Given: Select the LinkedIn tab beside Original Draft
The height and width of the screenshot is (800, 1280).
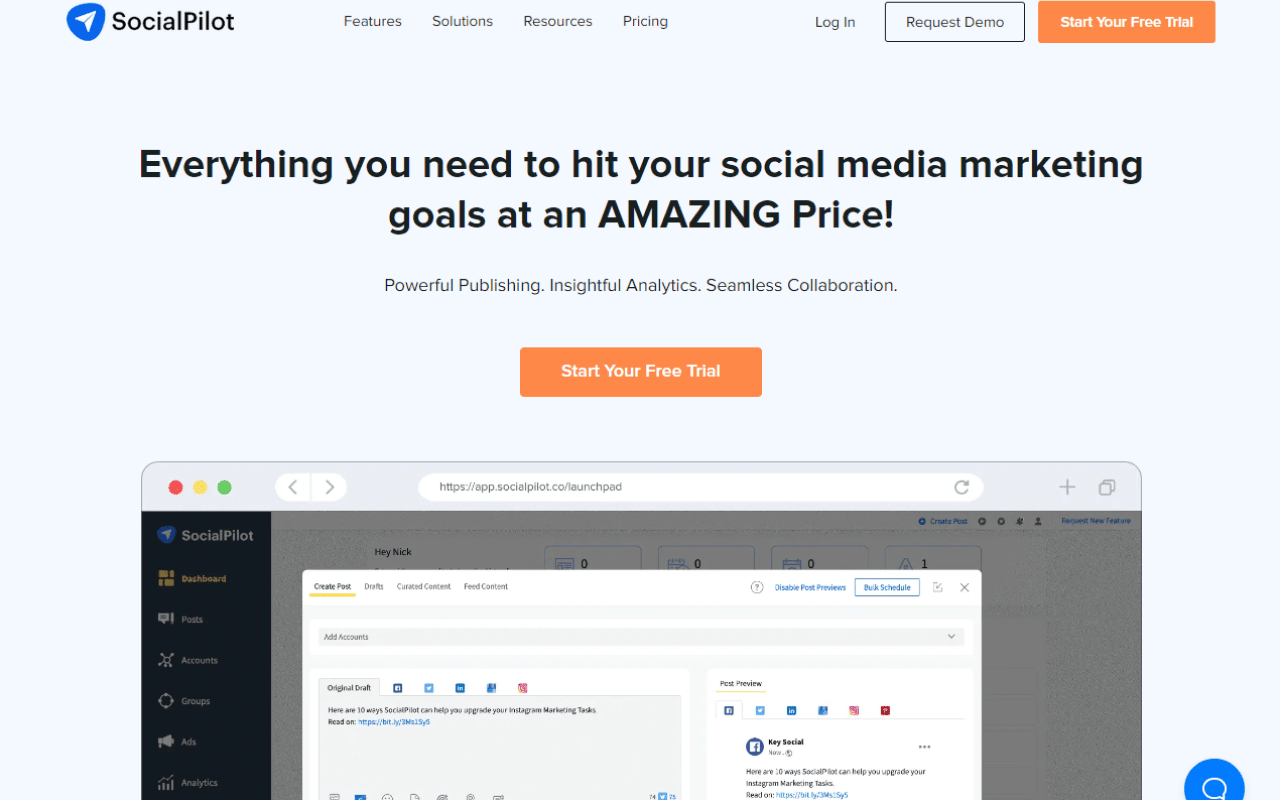Looking at the screenshot, I should pos(460,688).
